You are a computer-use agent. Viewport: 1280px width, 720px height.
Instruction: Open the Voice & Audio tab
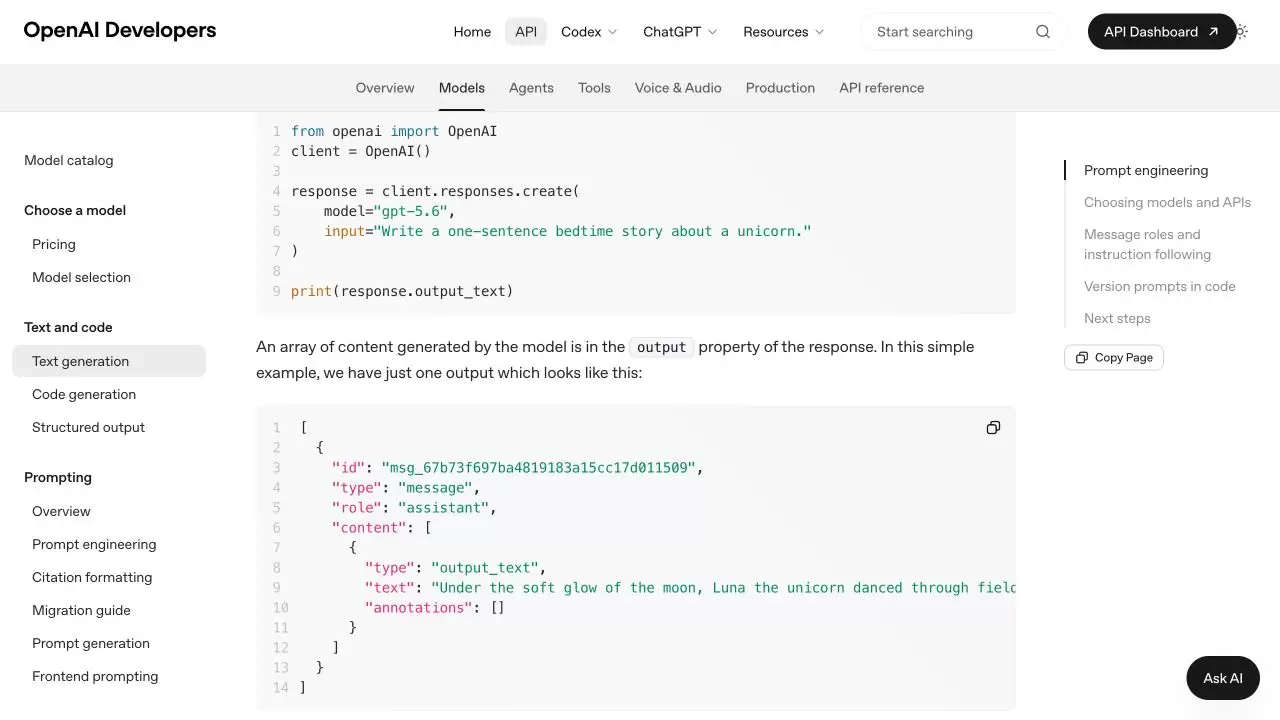(678, 88)
